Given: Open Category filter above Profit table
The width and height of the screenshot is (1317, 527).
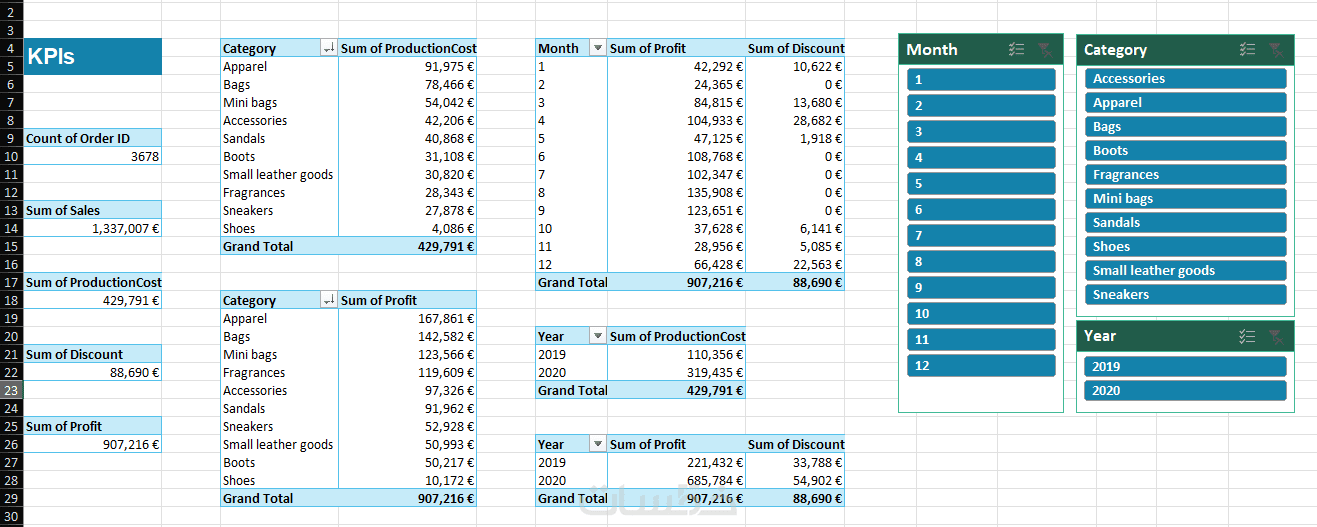Looking at the screenshot, I should point(328,300).
